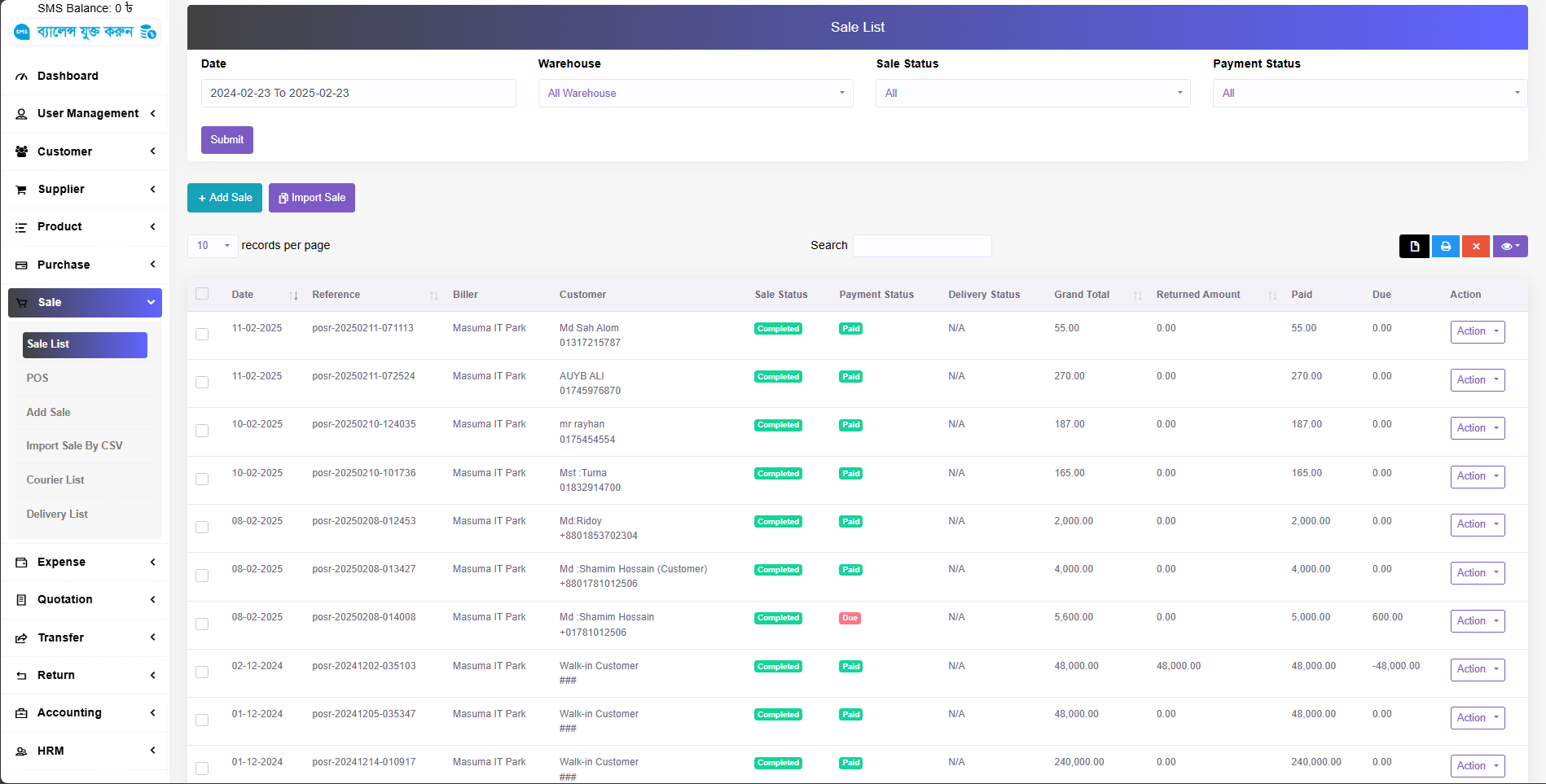Open Action dropdown for Md Sah Alom sale
Screen dimensions: 1546x784
(x=1477, y=331)
